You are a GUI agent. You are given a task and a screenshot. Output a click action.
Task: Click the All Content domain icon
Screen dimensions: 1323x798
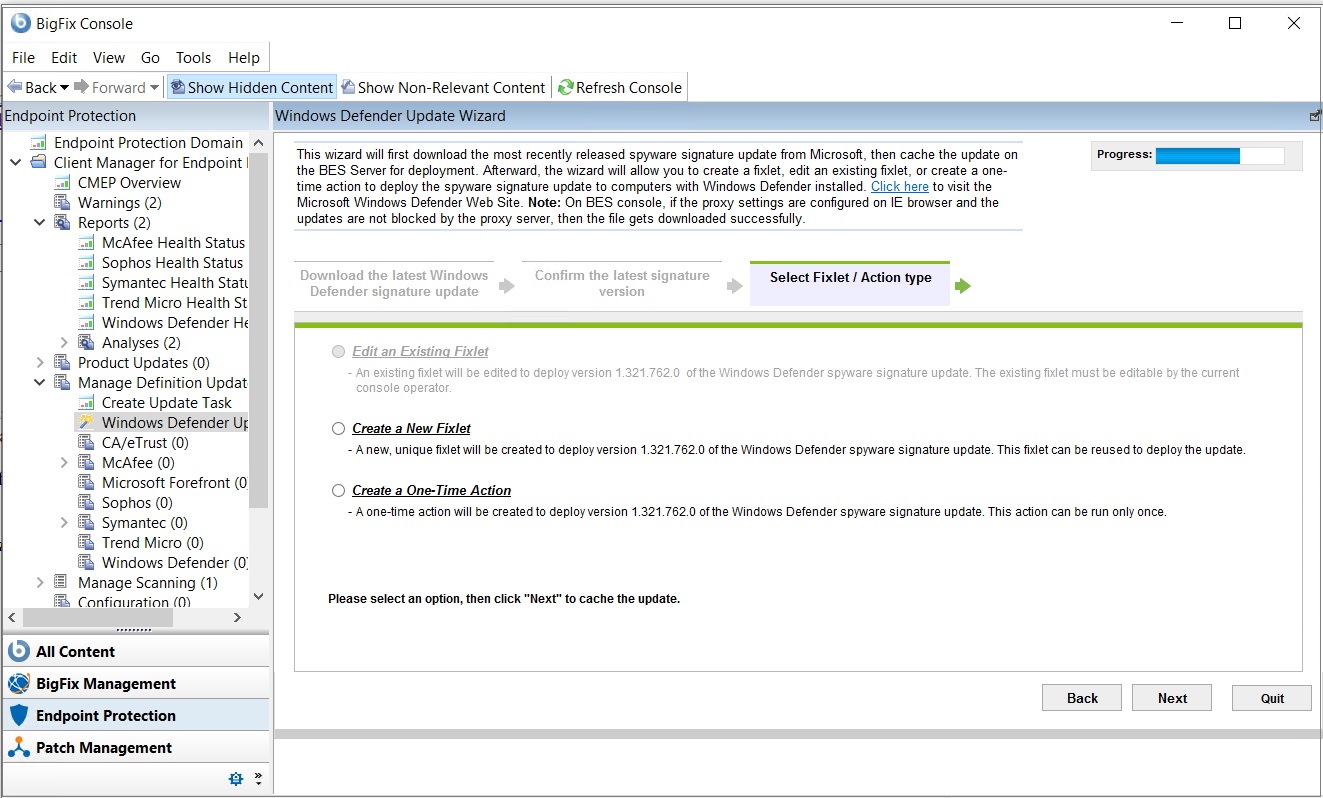pos(18,651)
